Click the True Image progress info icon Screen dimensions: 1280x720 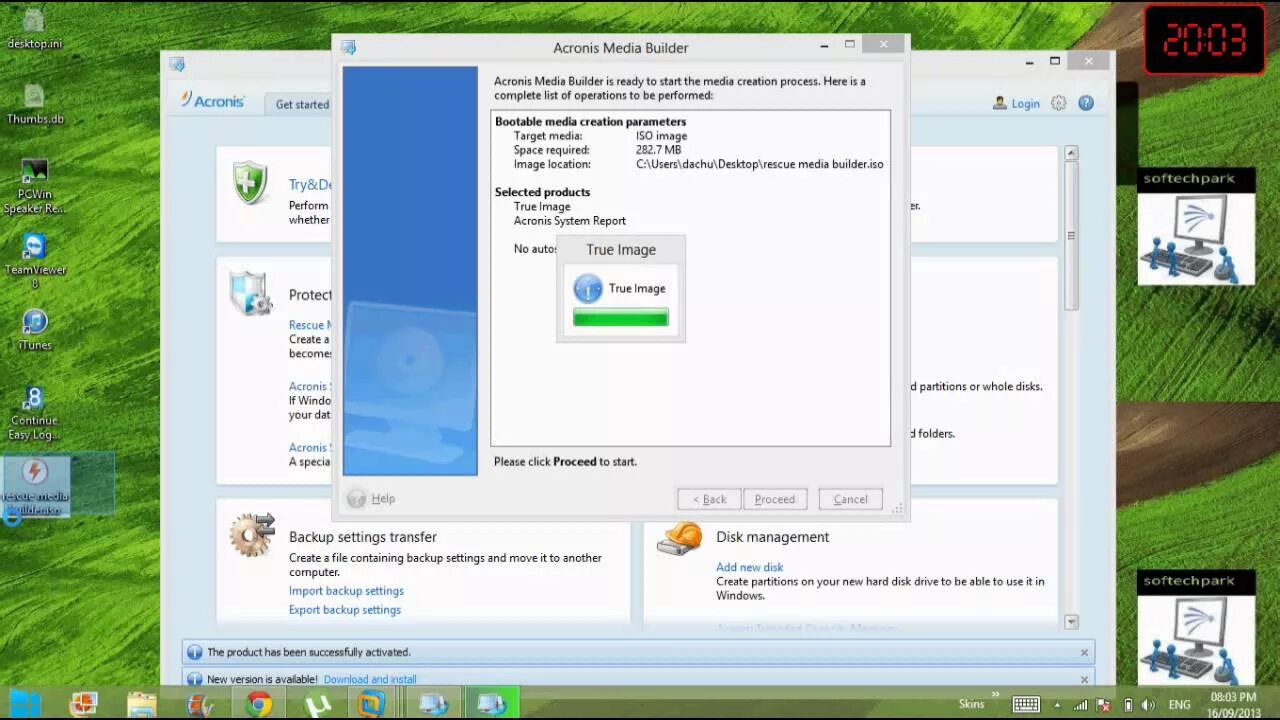[x=588, y=288]
